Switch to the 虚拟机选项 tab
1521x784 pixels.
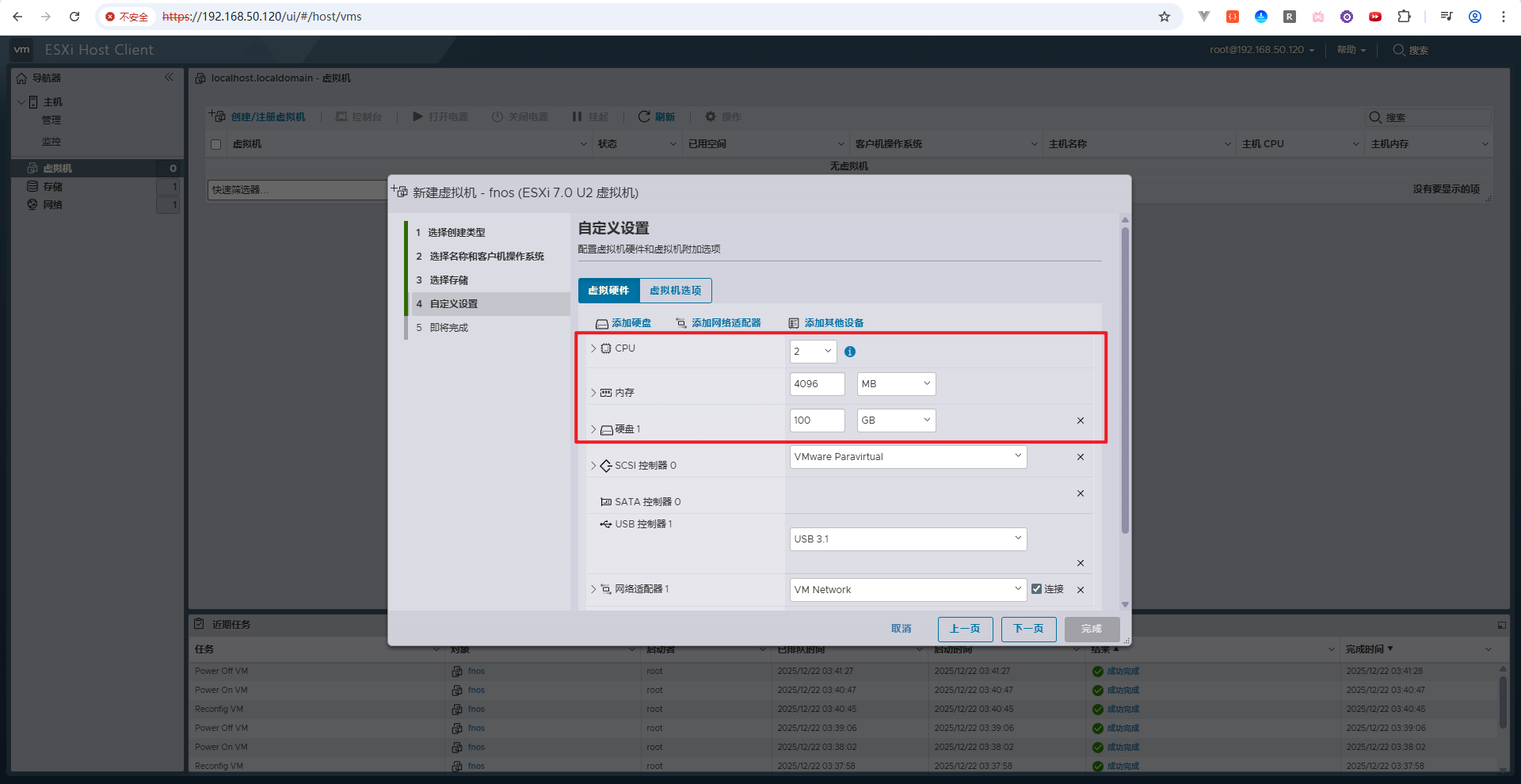click(x=675, y=291)
